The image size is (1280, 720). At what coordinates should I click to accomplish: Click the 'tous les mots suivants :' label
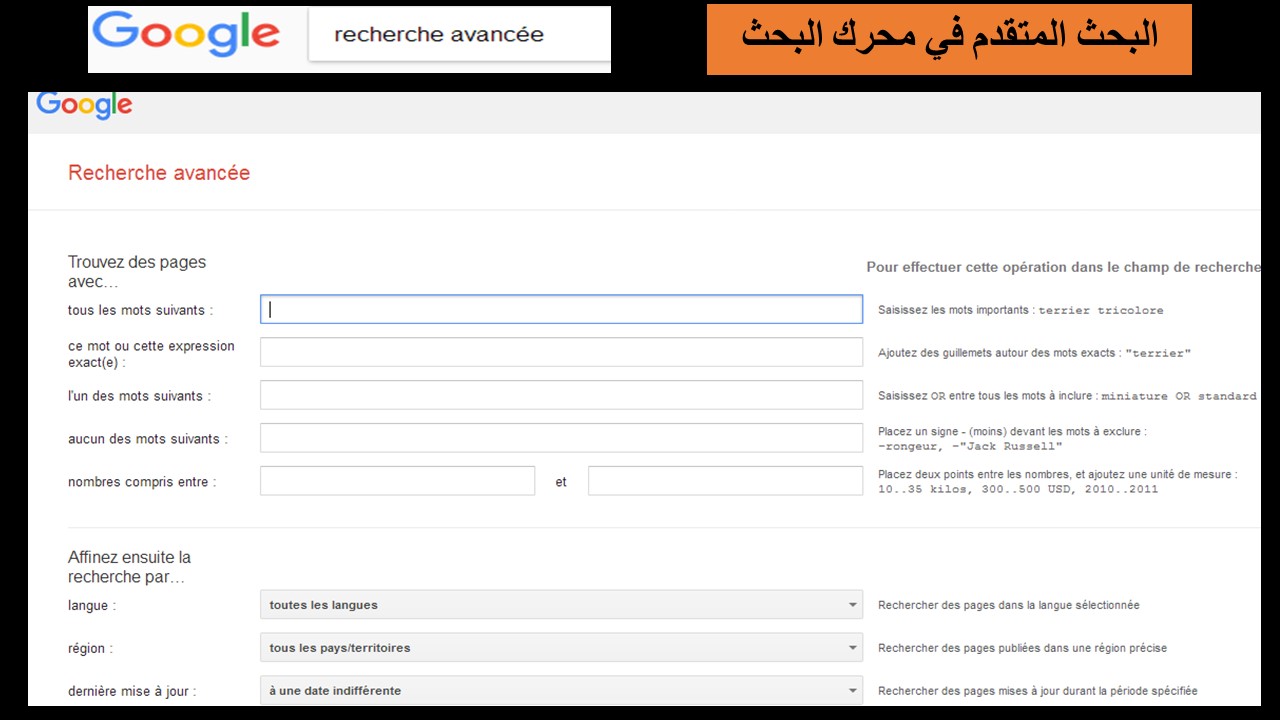140,310
